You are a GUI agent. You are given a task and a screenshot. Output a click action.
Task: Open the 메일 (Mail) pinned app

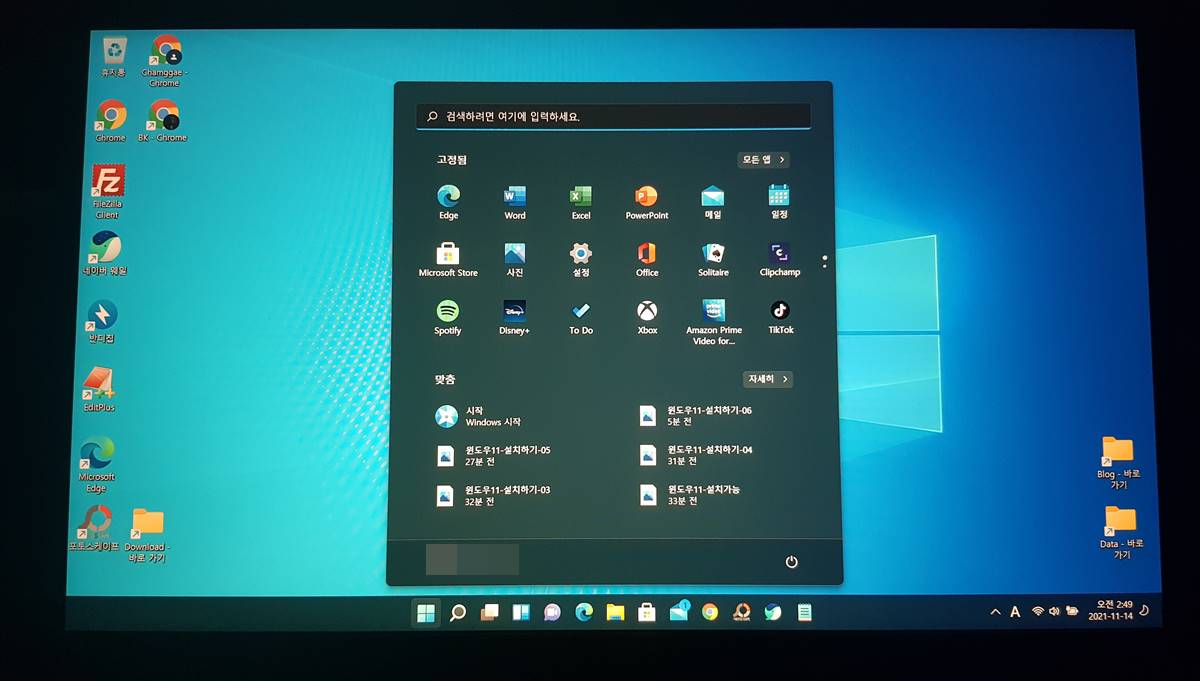(713, 202)
